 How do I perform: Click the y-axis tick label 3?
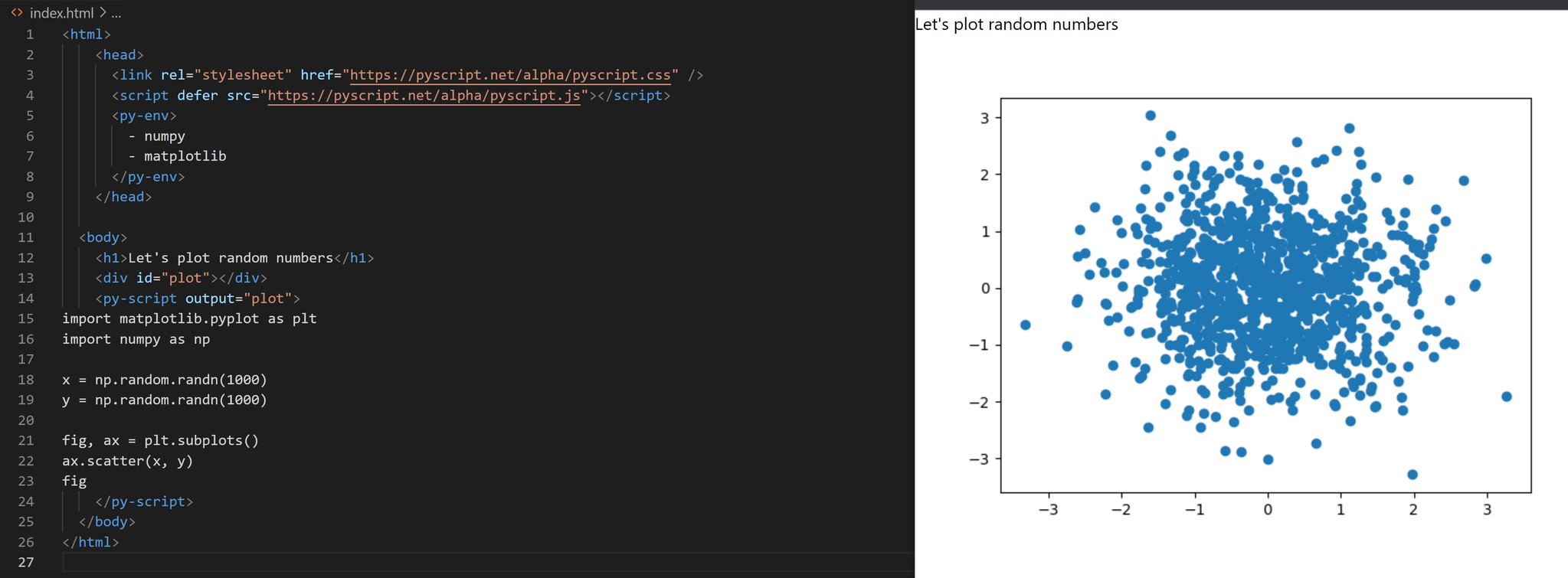(x=985, y=118)
